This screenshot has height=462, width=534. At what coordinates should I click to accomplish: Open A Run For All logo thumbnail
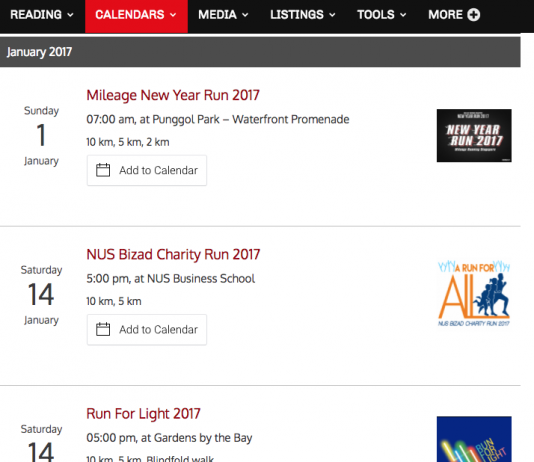coord(474,293)
